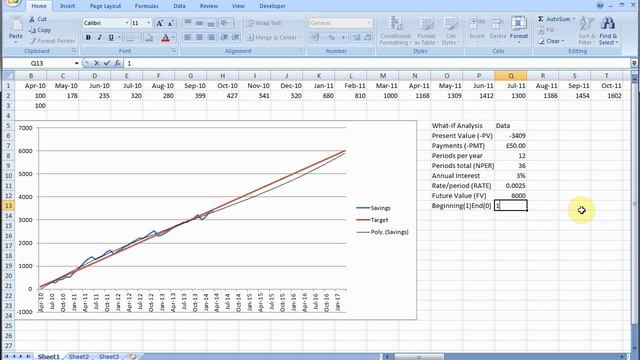The height and width of the screenshot is (360, 640).
Task: Select the Future Value cell showing 6000
Action: point(511,196)
